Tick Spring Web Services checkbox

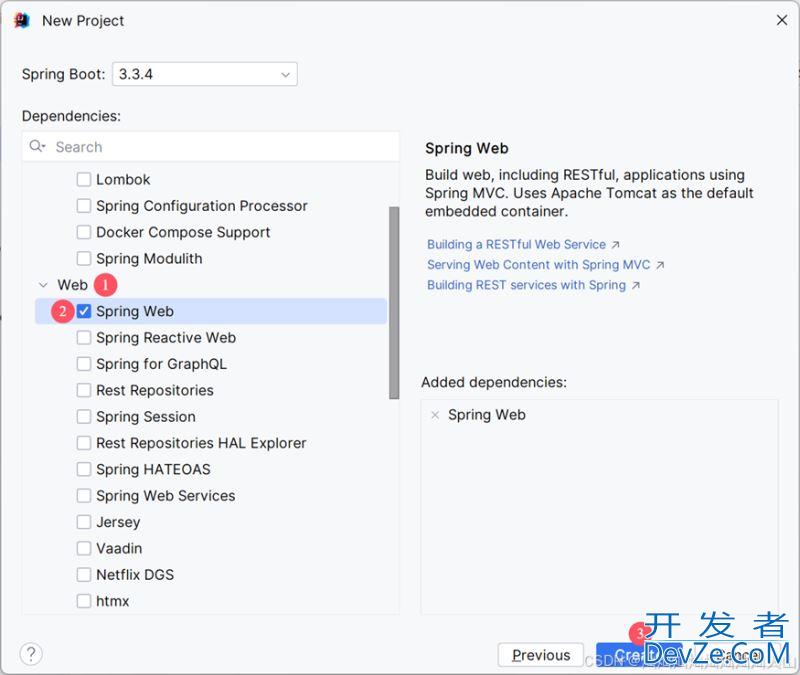(84, 495)
